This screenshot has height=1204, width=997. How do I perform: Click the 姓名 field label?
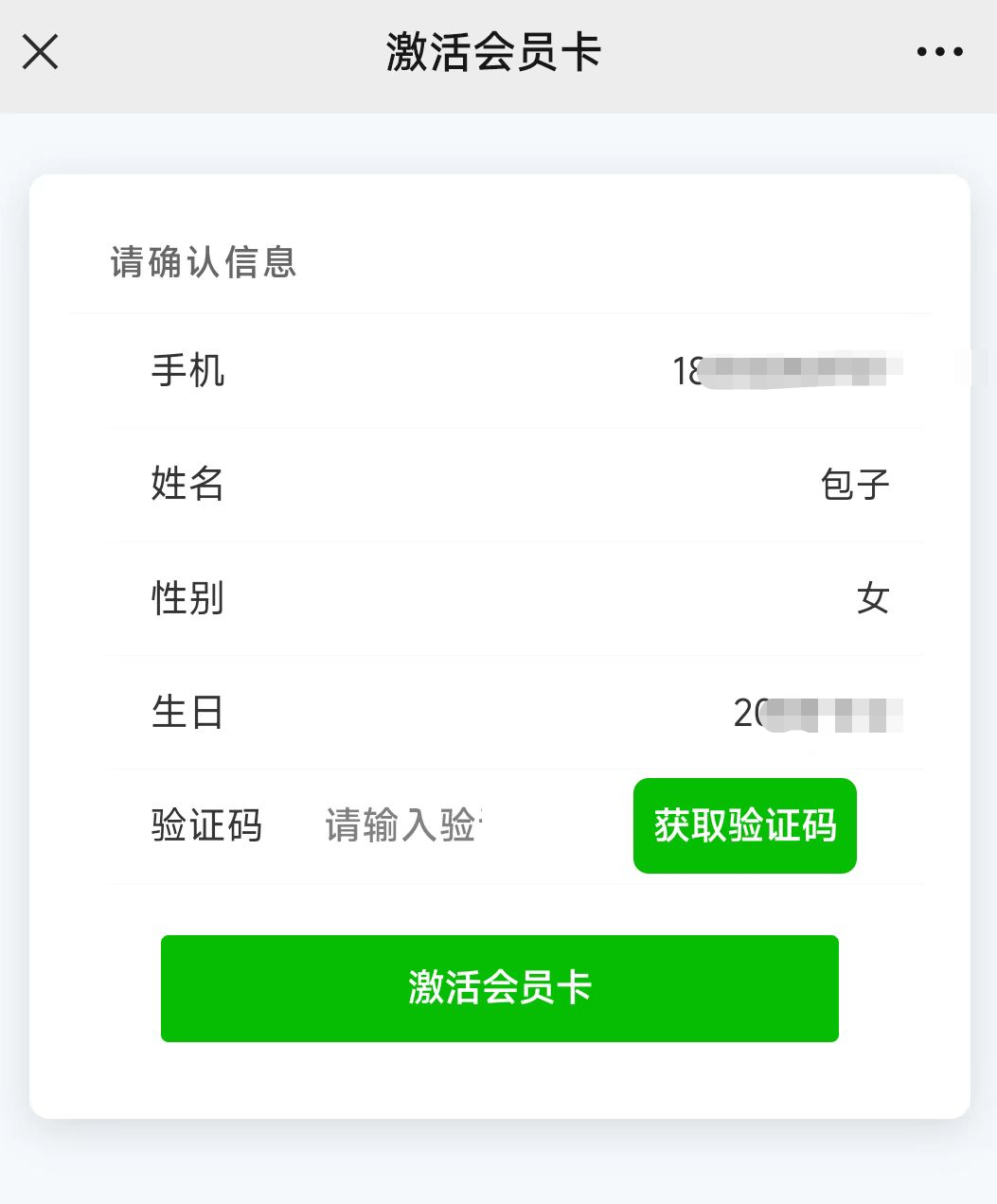pos(187,484)
